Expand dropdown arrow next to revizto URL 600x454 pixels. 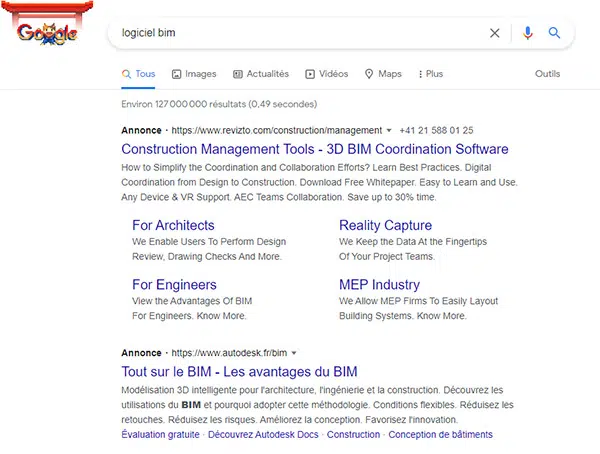(389, 131)
